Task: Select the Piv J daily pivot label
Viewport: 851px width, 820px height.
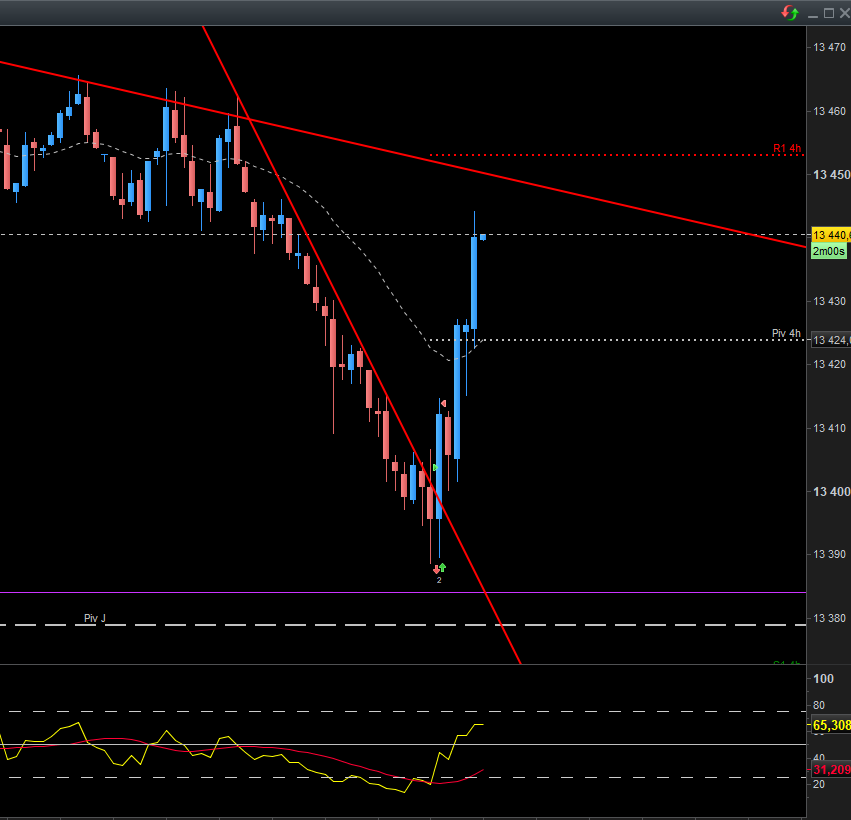Action: [x=95, y=618]
